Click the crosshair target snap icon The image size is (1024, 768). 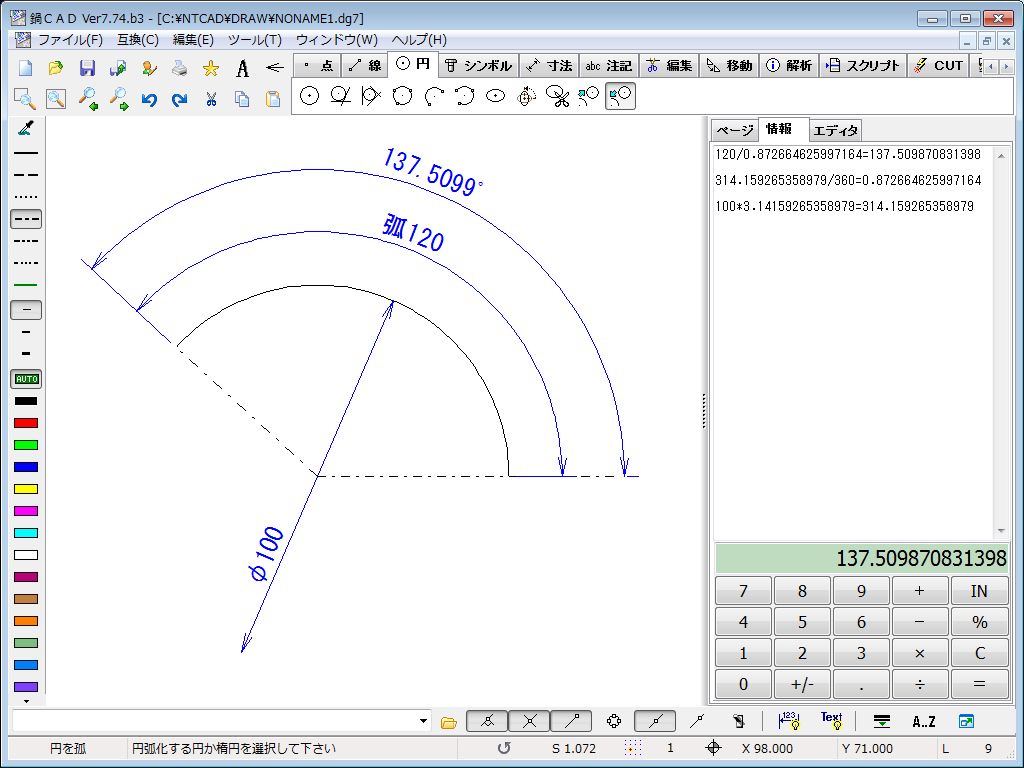click(713, 748)
